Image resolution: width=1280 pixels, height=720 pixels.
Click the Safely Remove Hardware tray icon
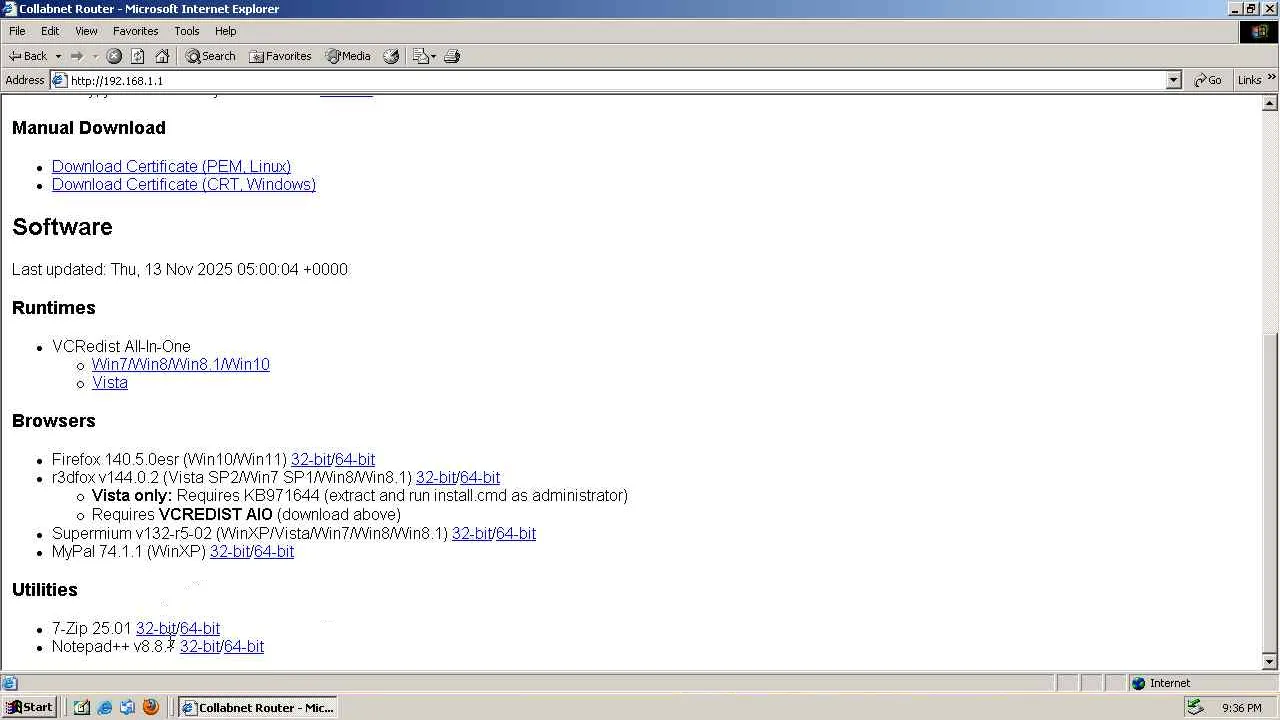pyautogui.click(x=1194, y=707)
